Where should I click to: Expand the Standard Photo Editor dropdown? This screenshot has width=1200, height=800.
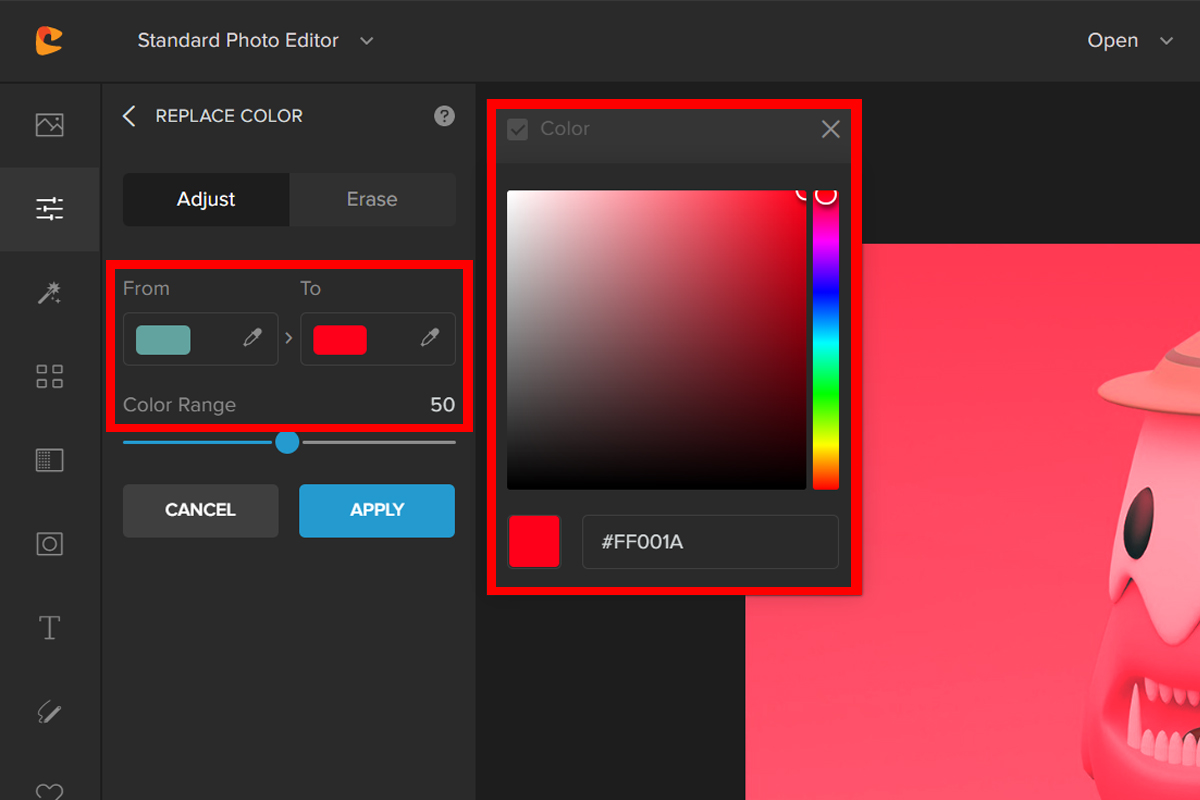point(366,41)
